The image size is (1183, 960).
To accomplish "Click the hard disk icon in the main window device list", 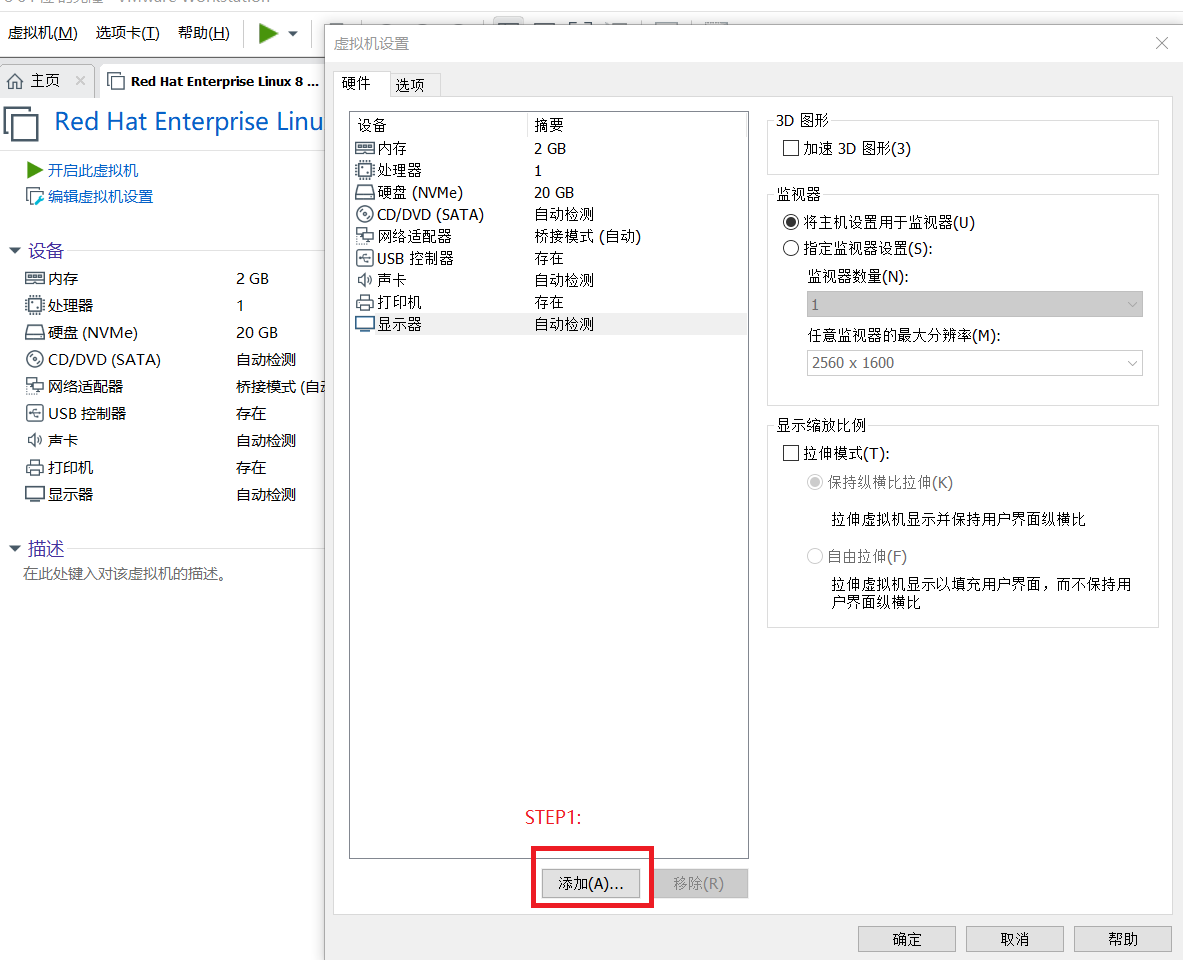I will tap(35, 332).
